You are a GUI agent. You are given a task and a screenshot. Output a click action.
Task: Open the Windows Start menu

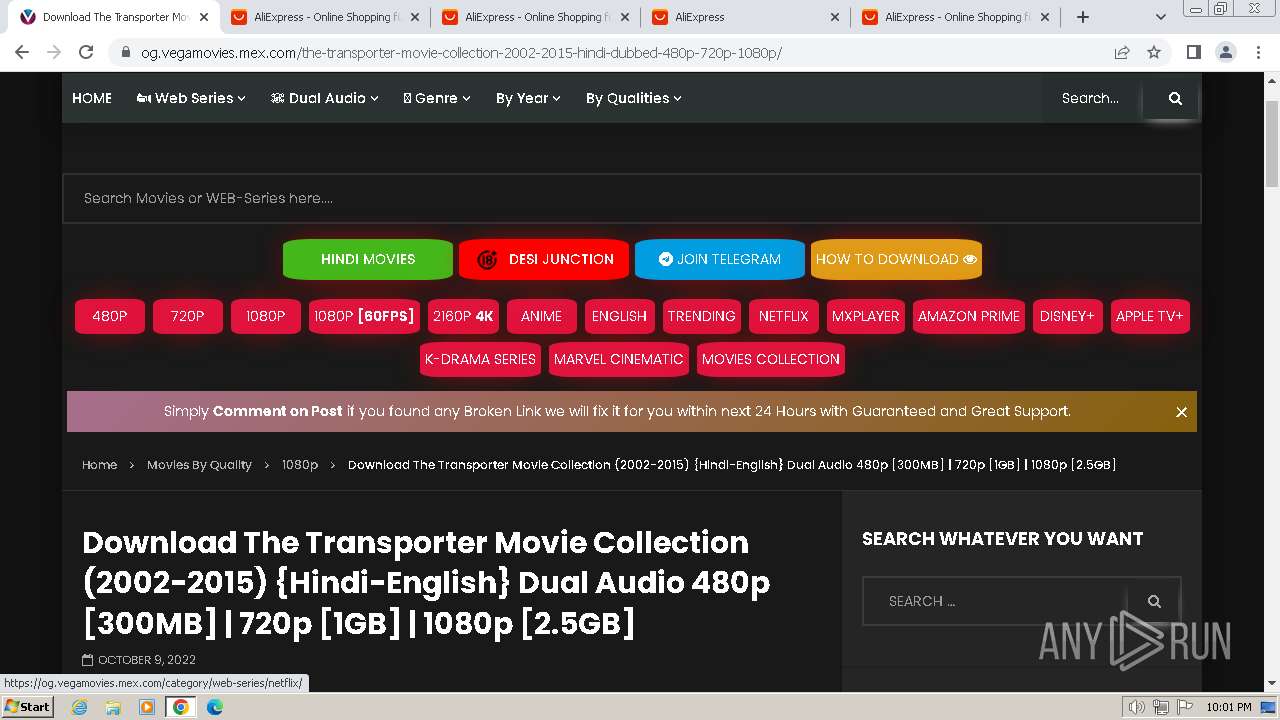pos(27,707)
